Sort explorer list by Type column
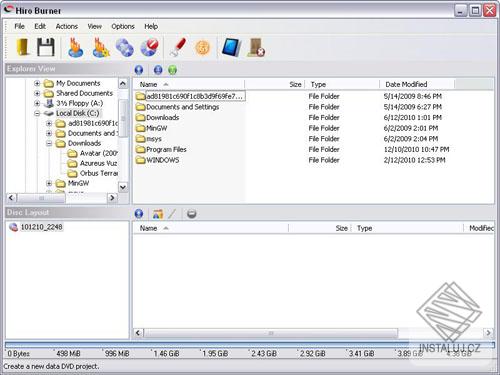 pos(342,84)
